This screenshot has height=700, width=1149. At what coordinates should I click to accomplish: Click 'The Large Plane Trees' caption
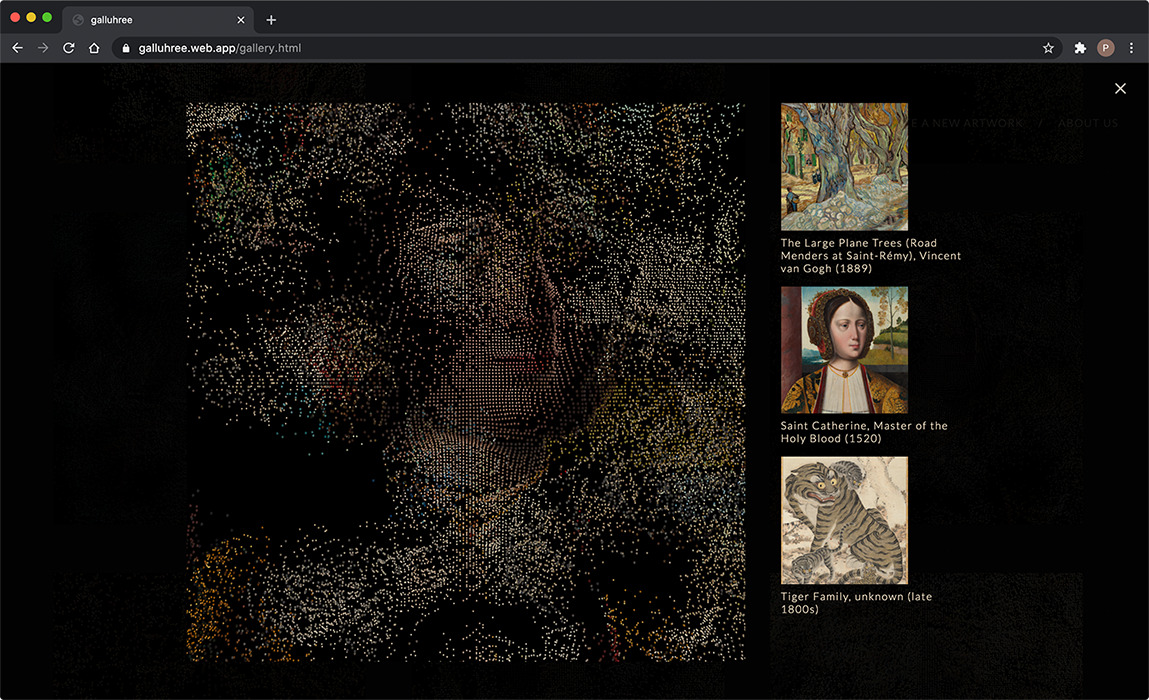[871, 256]
